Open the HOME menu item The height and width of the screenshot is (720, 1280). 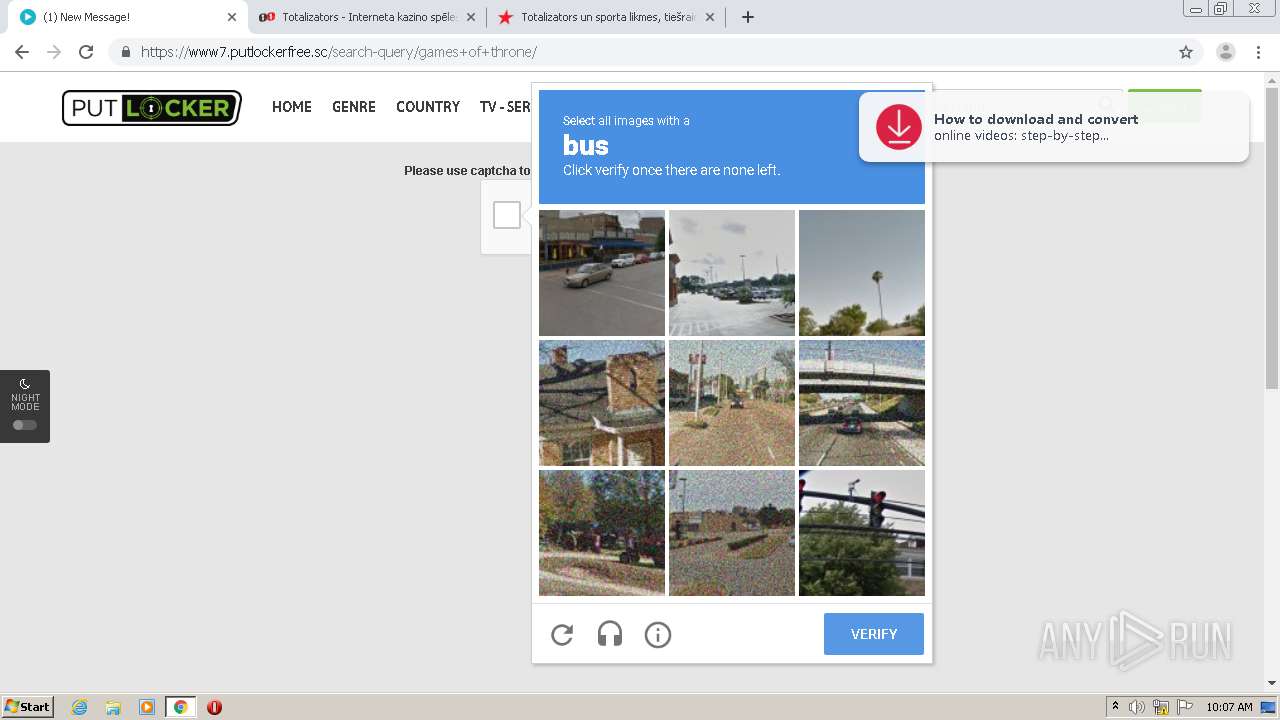click(x=292, y=107)
